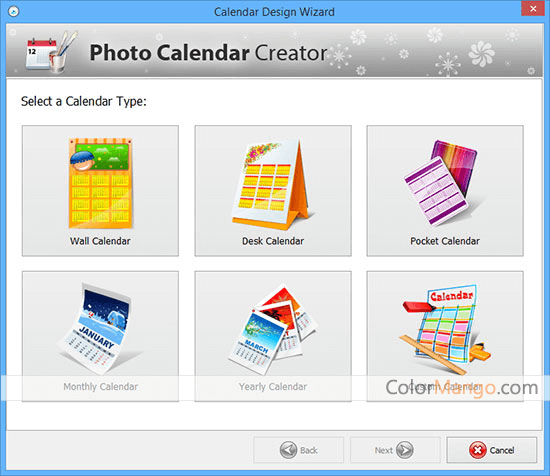The width and height of the screenshot is (550, 476).
Task: Click the Wall Calendar label
Action: pyautogui.click(x=100, y=241)
